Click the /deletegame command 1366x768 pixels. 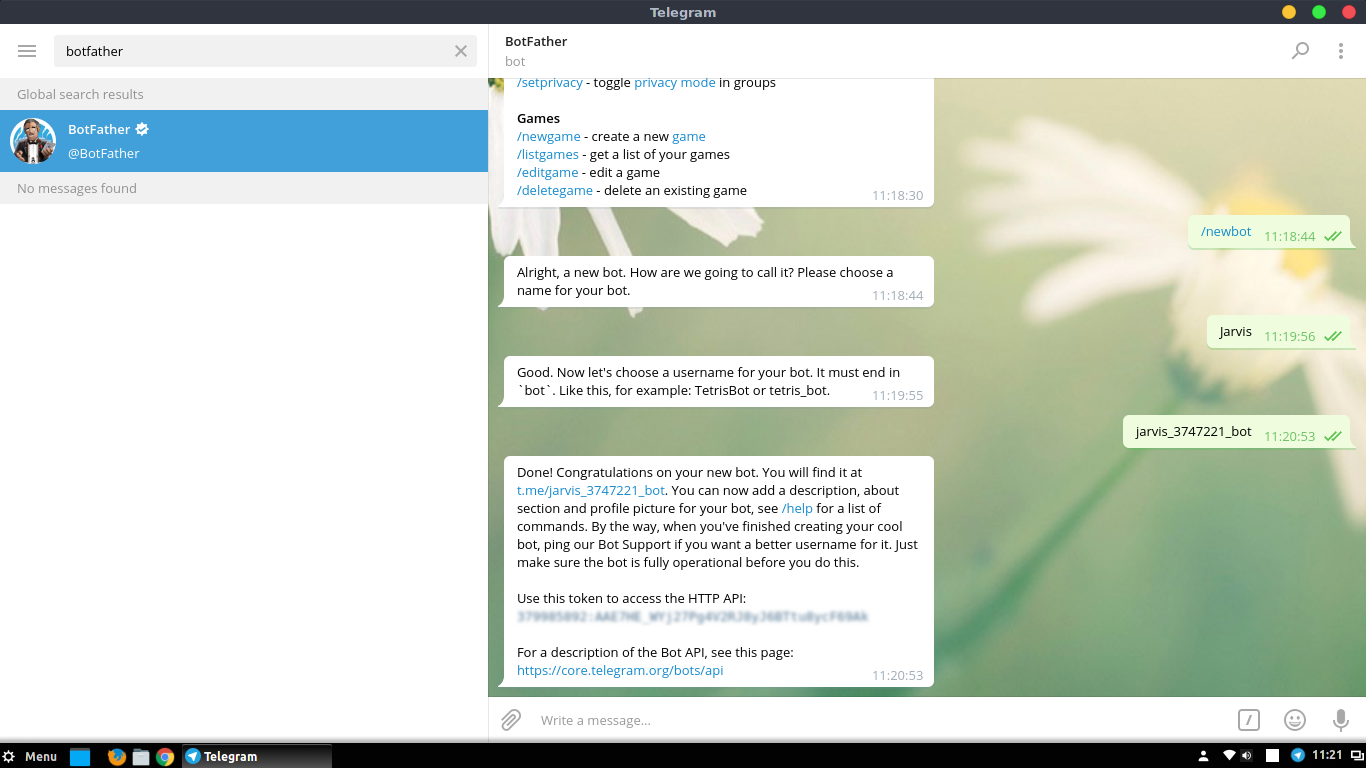click(x=555, y=191)
